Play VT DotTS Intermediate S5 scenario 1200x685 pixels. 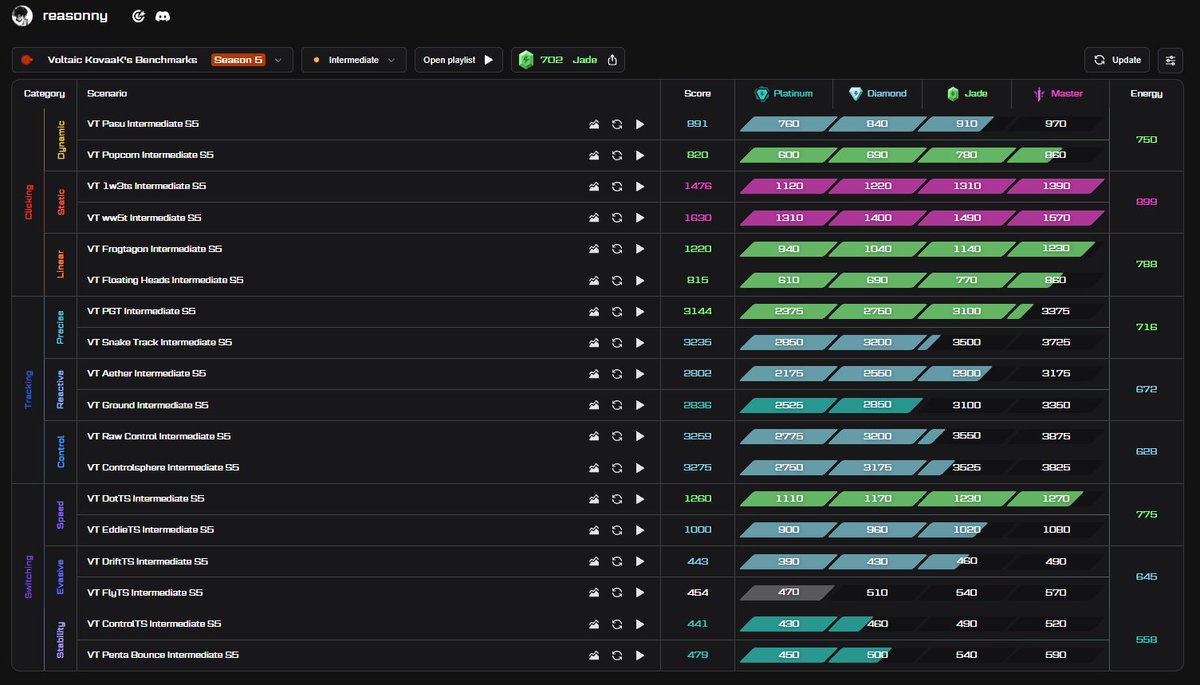(640, 498)
